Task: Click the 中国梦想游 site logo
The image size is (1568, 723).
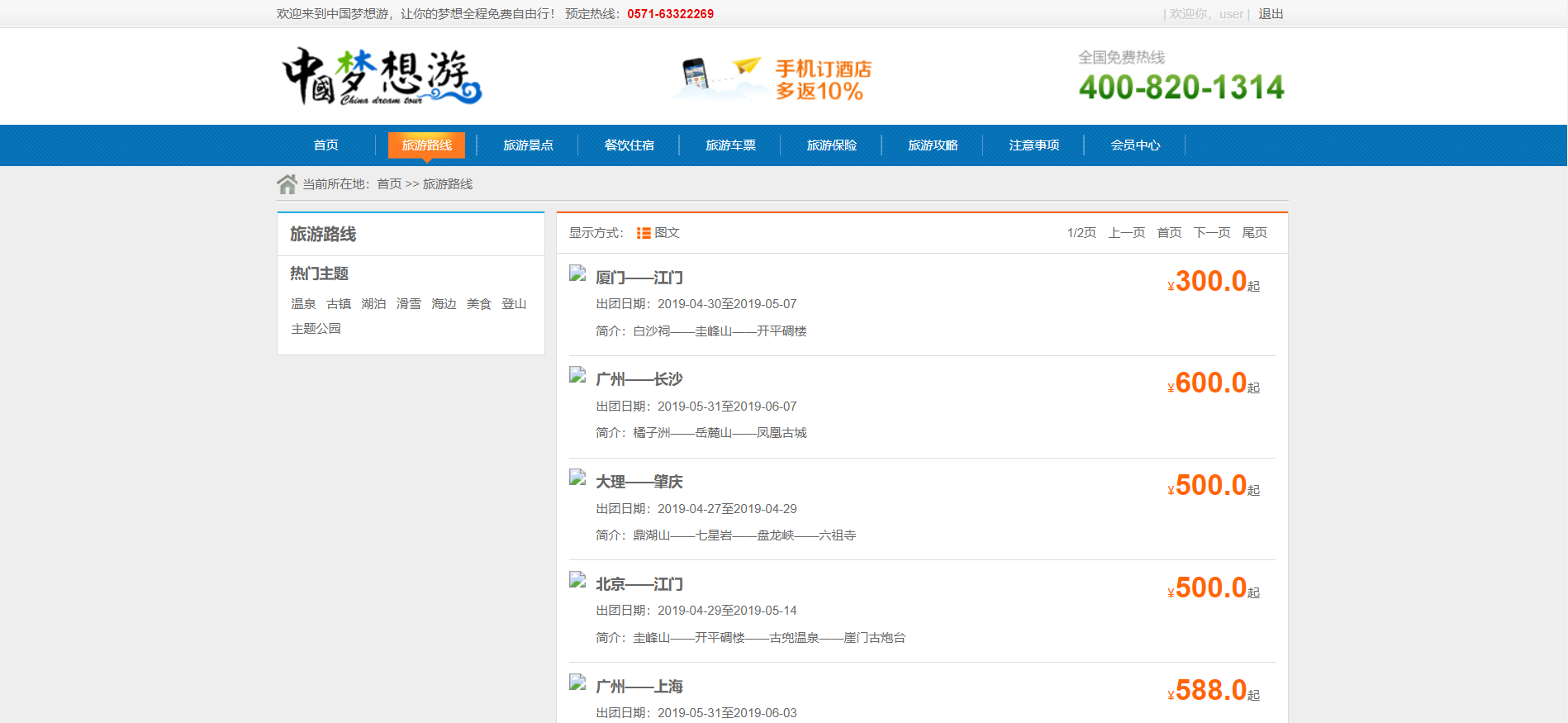Action: (x=382, y=76)
